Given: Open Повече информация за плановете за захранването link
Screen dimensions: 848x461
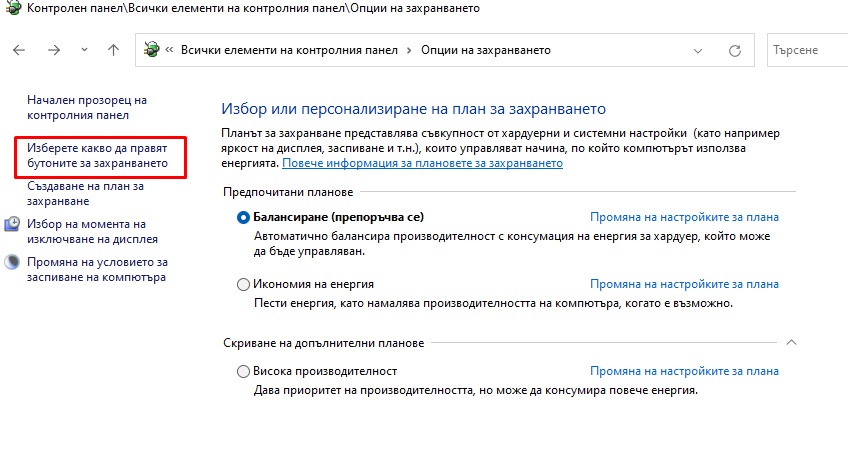Looking at the screenshot, I should pyautogui.click(x=422, y=163).
